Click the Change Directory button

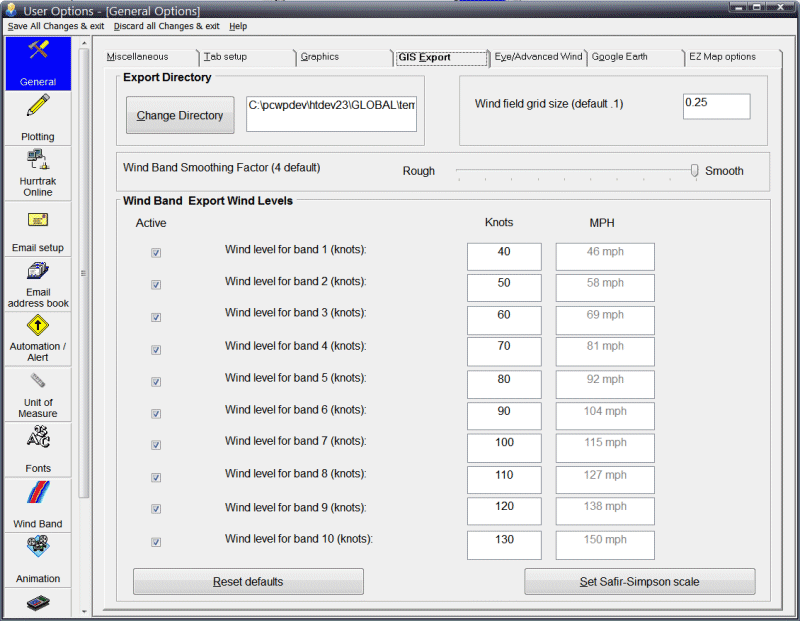click(180, 115)
